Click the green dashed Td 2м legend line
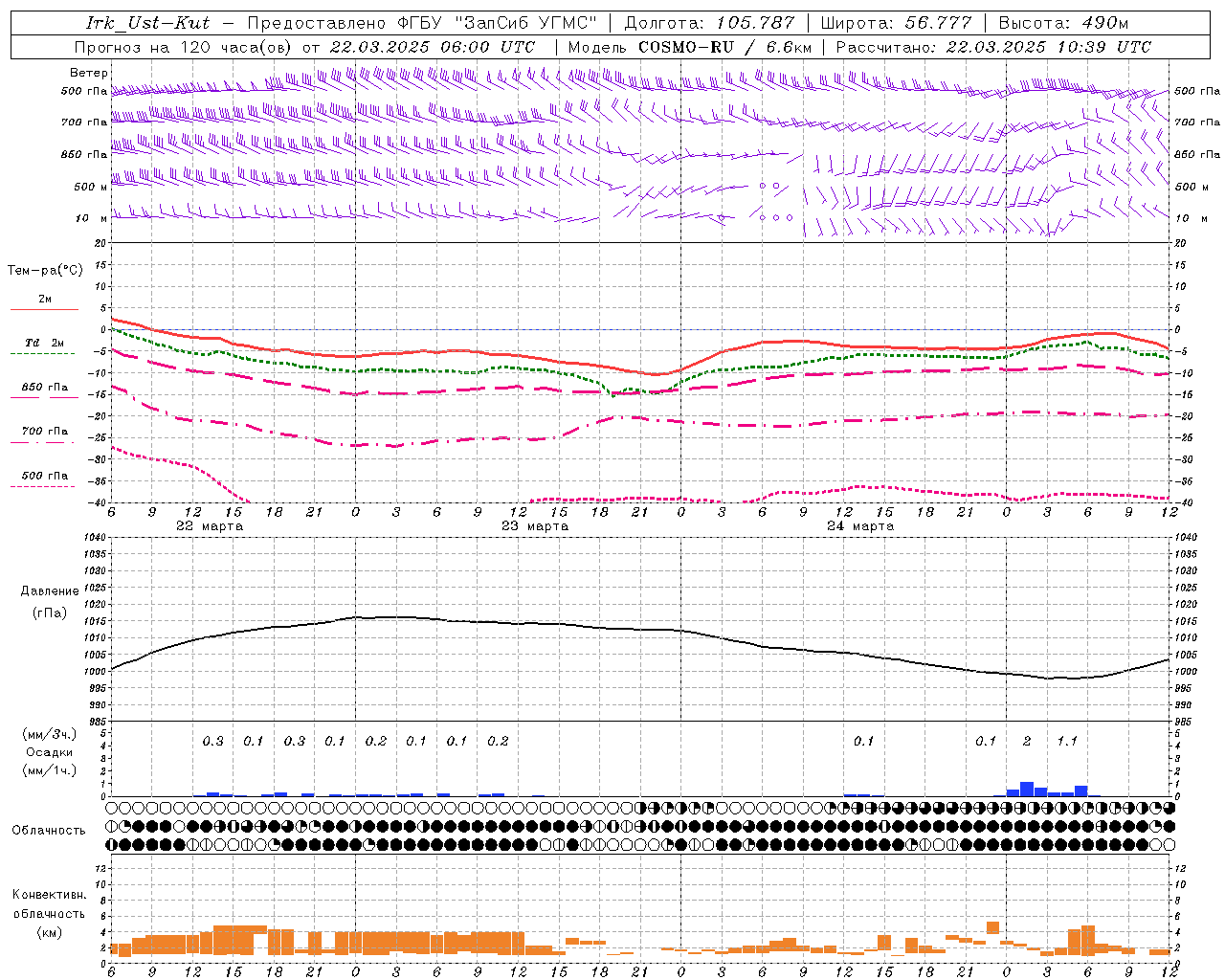 (42, 354)
